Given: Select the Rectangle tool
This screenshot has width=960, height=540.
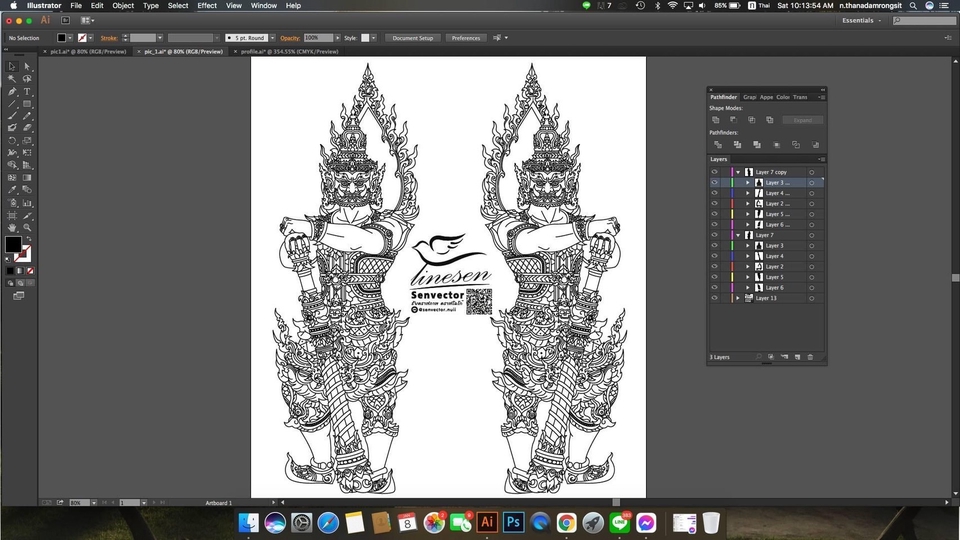Looking at the screenshot, I should click(27, 103).
